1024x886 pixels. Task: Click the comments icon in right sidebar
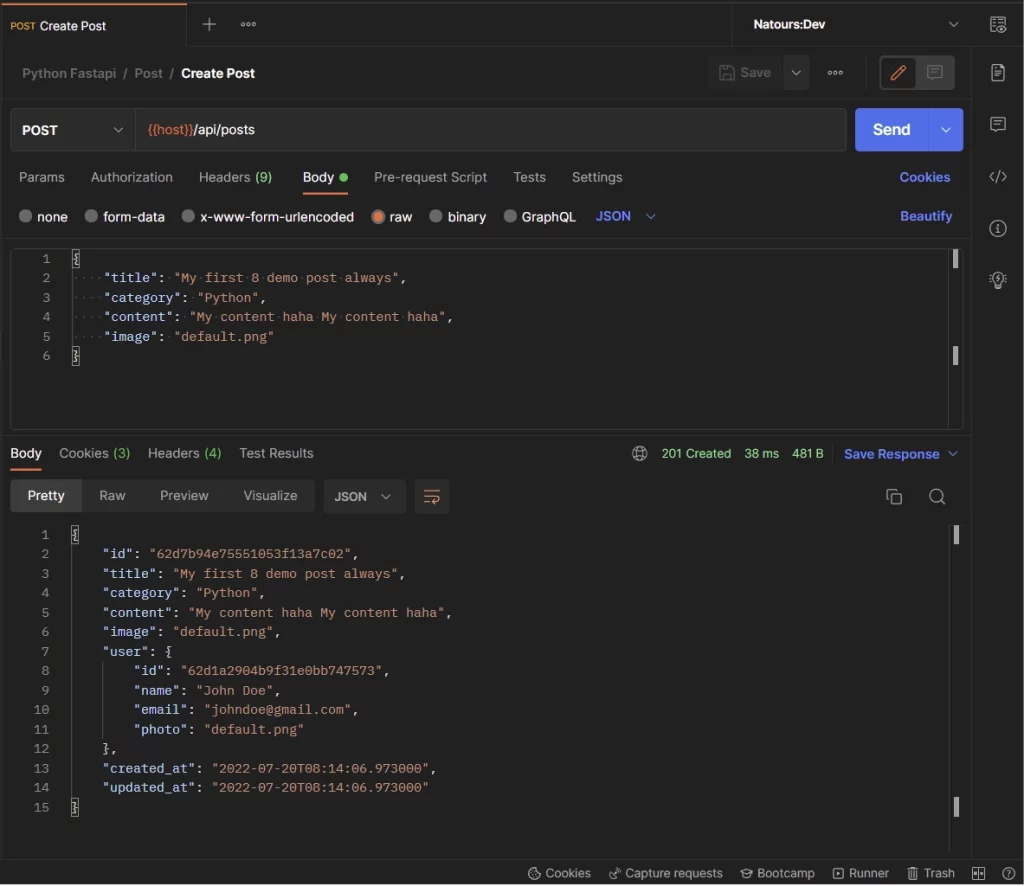click(x=997, y=124)
